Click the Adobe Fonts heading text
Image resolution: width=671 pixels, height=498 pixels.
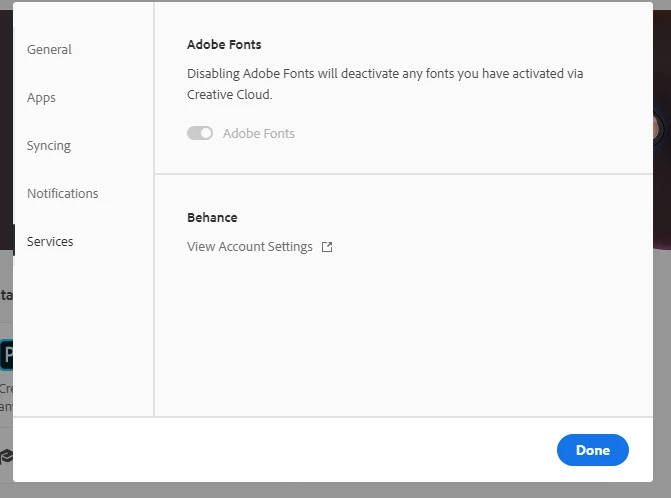pyautogui.click(x=224, y=44)
